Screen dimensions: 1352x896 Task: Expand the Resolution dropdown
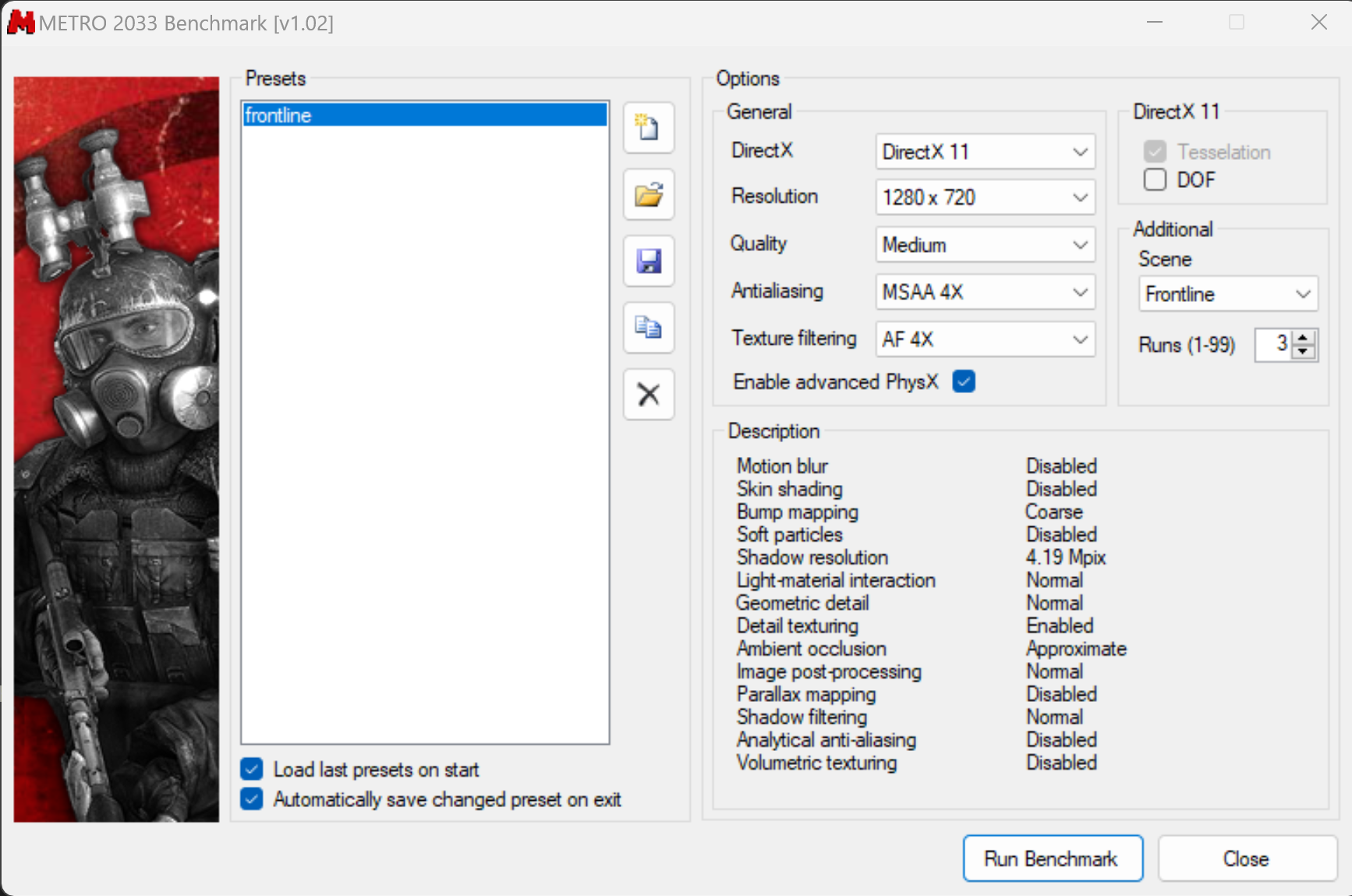[985, 198]
